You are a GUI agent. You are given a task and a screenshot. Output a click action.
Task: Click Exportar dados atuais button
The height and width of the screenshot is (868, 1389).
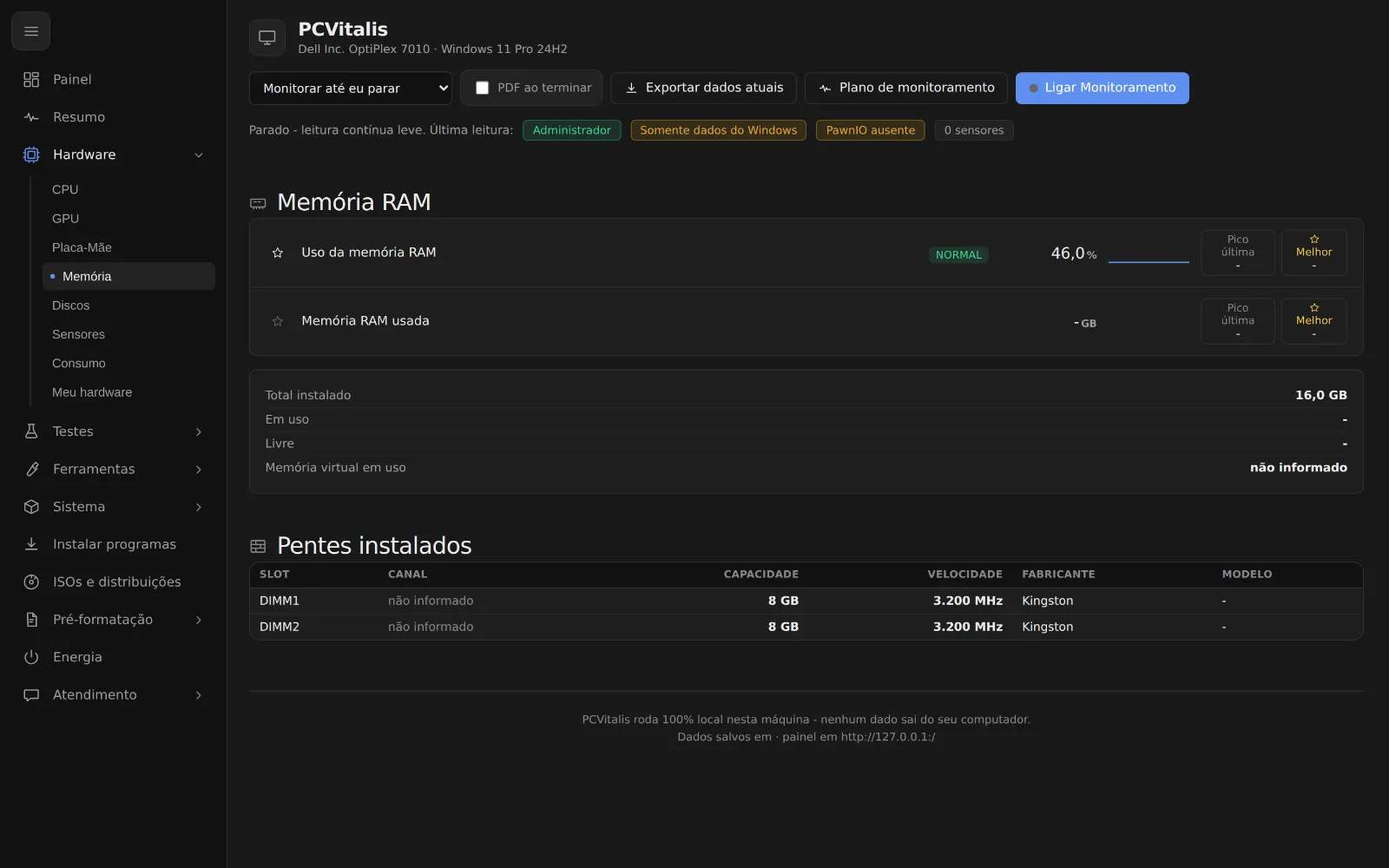pos(703,88)
